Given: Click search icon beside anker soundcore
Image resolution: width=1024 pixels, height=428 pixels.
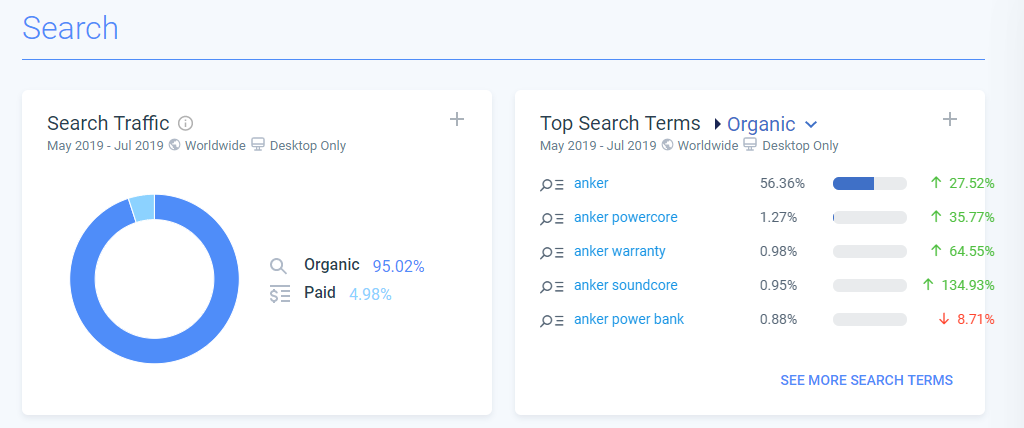Looking at the screenshot, I should (x=552, y=286).
